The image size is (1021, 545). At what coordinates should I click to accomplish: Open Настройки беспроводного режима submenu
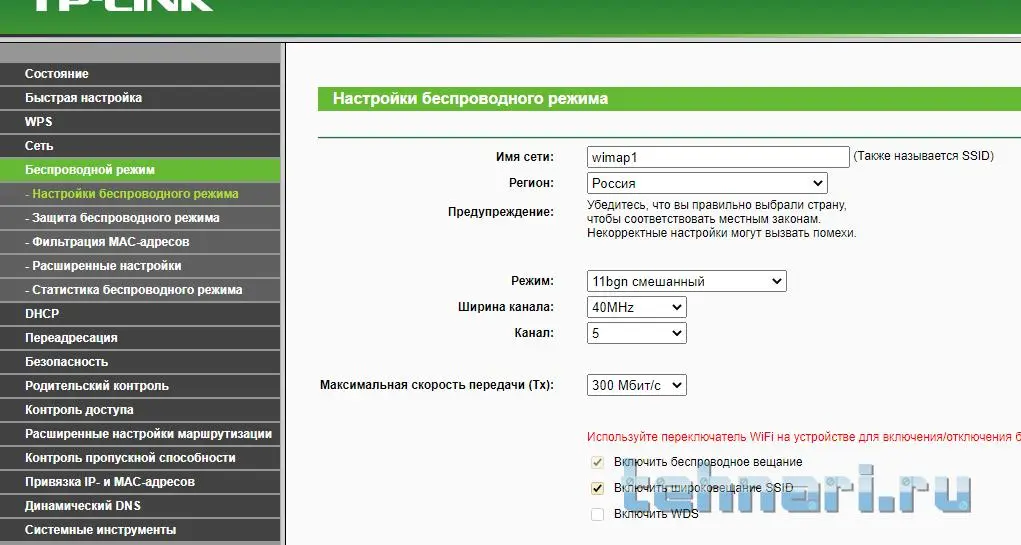tap(140, 194)
